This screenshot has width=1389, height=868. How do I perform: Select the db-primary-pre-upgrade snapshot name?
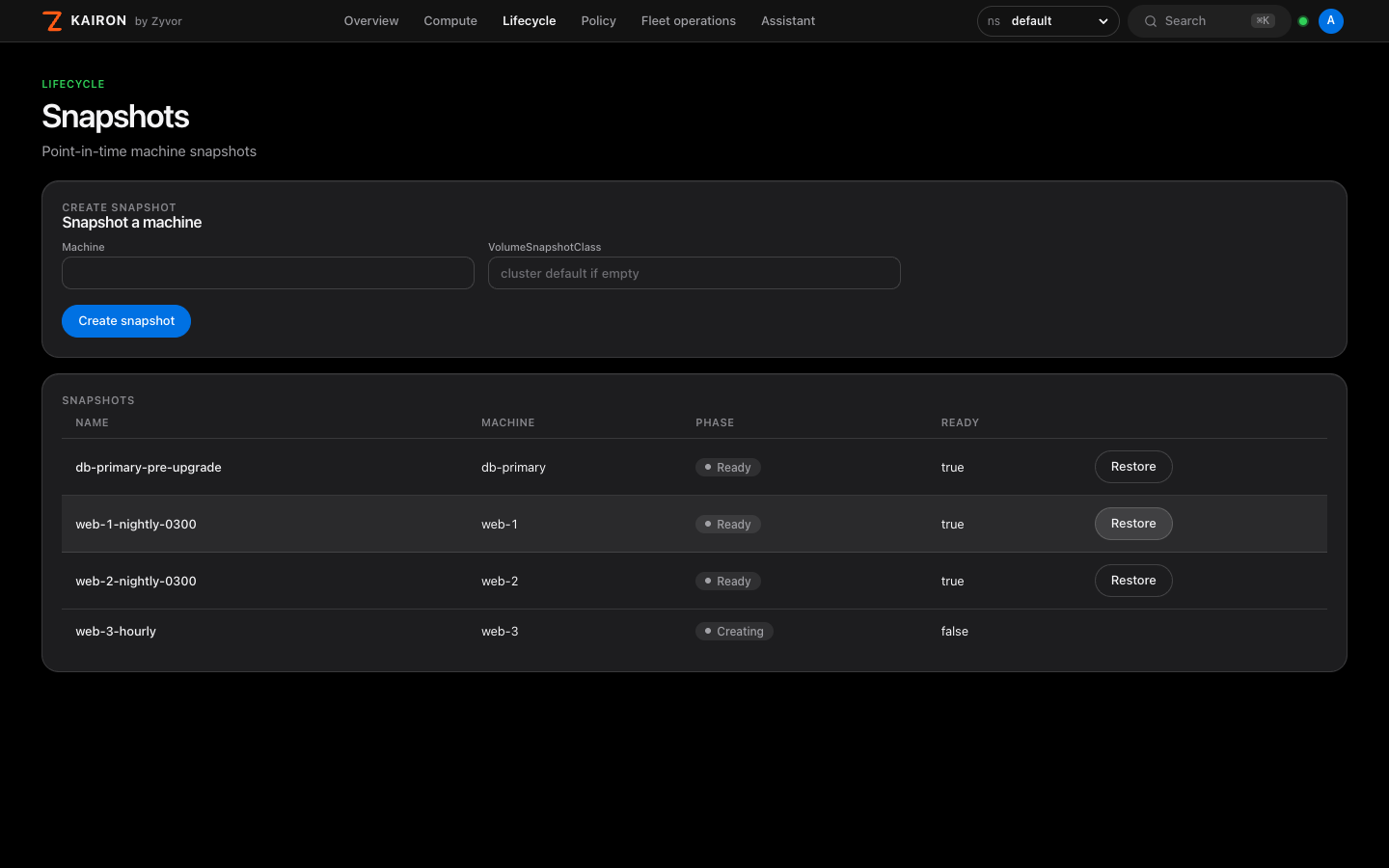tap(149, 468)
